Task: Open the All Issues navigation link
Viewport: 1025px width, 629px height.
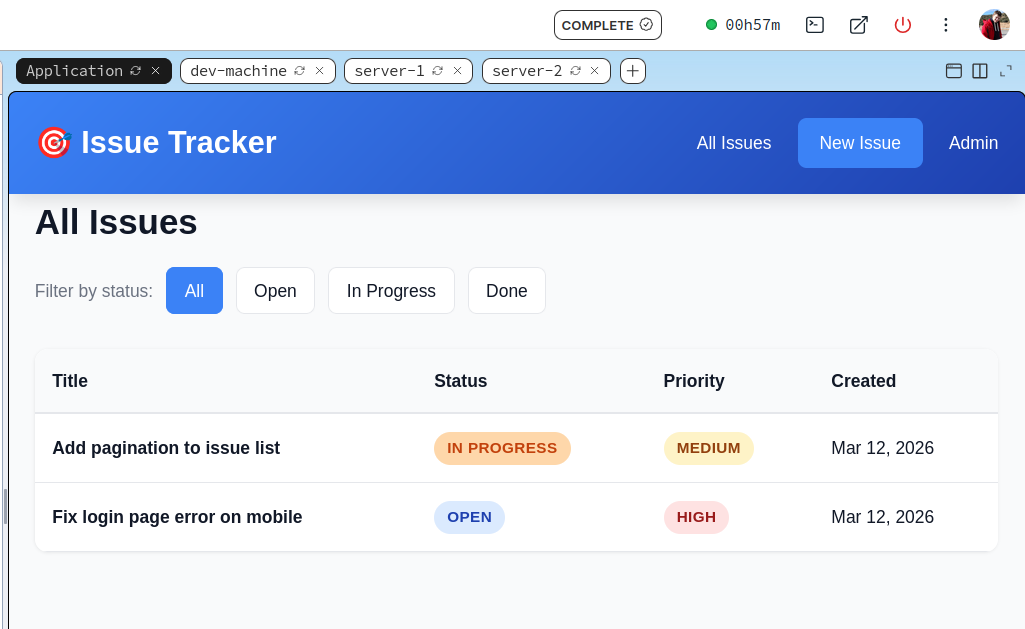Action: coord(734,142)
